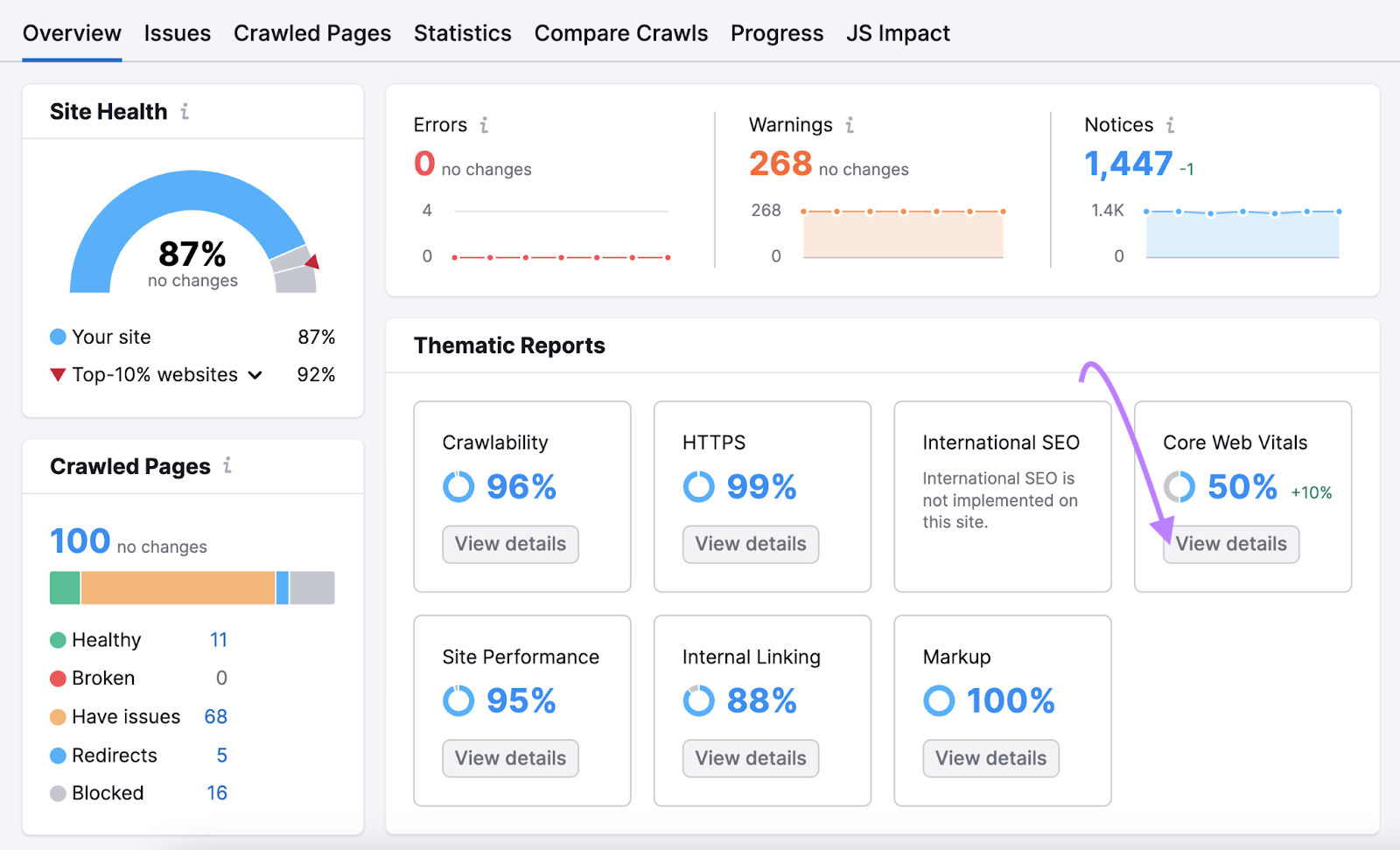1400x850 pixels.
Task: View the Warnings info tooltip
Action: click(x=848, y=125)
